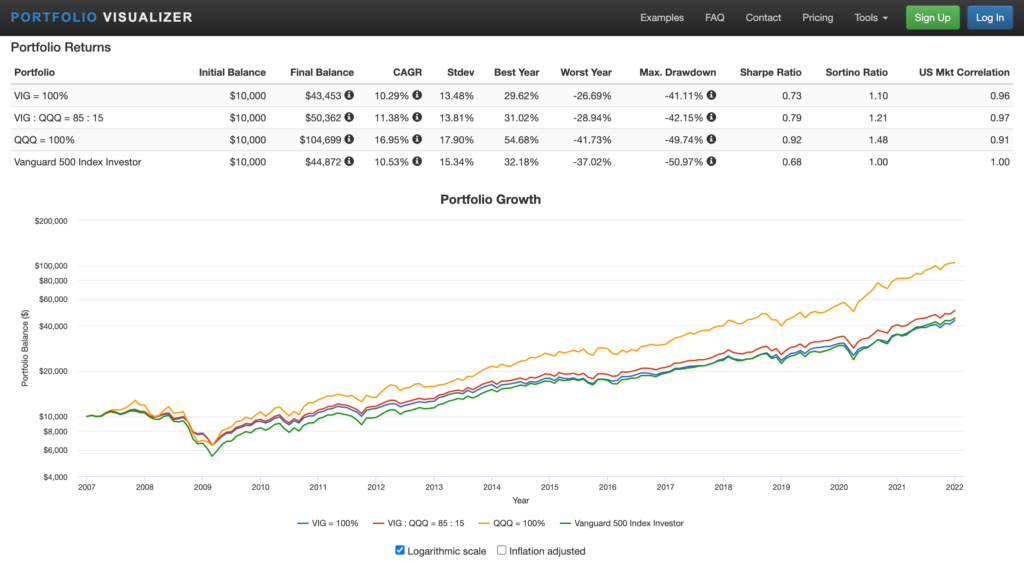This screenshot has width=1024, height=561.
Task: Click the 0.92 Sharpe ratio value
Action: point(792,140)
